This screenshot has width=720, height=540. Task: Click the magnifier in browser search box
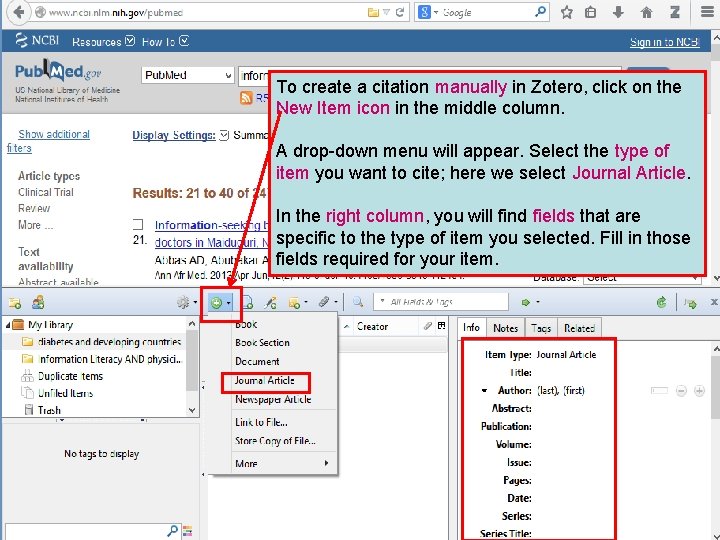point(540,12)
